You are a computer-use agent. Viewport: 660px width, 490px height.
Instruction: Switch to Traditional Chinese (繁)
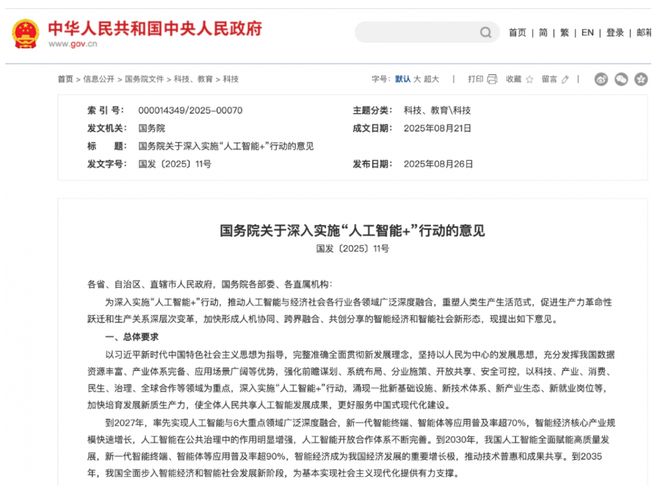(566, 32)
